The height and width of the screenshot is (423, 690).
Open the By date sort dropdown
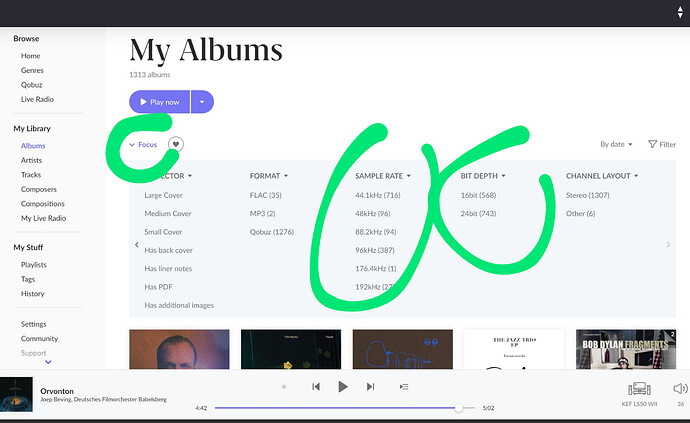pyautogui.click(x=616, y=144)
